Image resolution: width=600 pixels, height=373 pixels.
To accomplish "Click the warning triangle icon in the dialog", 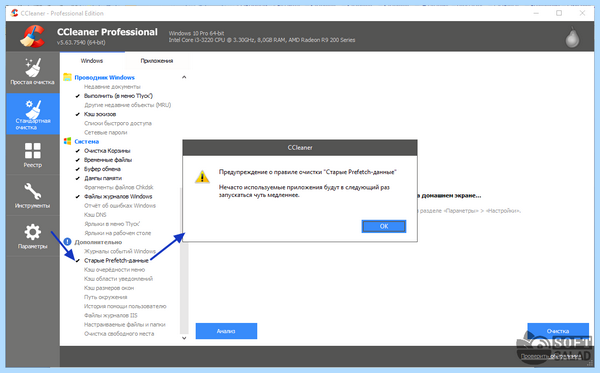I will pyautogui.click(x=202, y=176).
